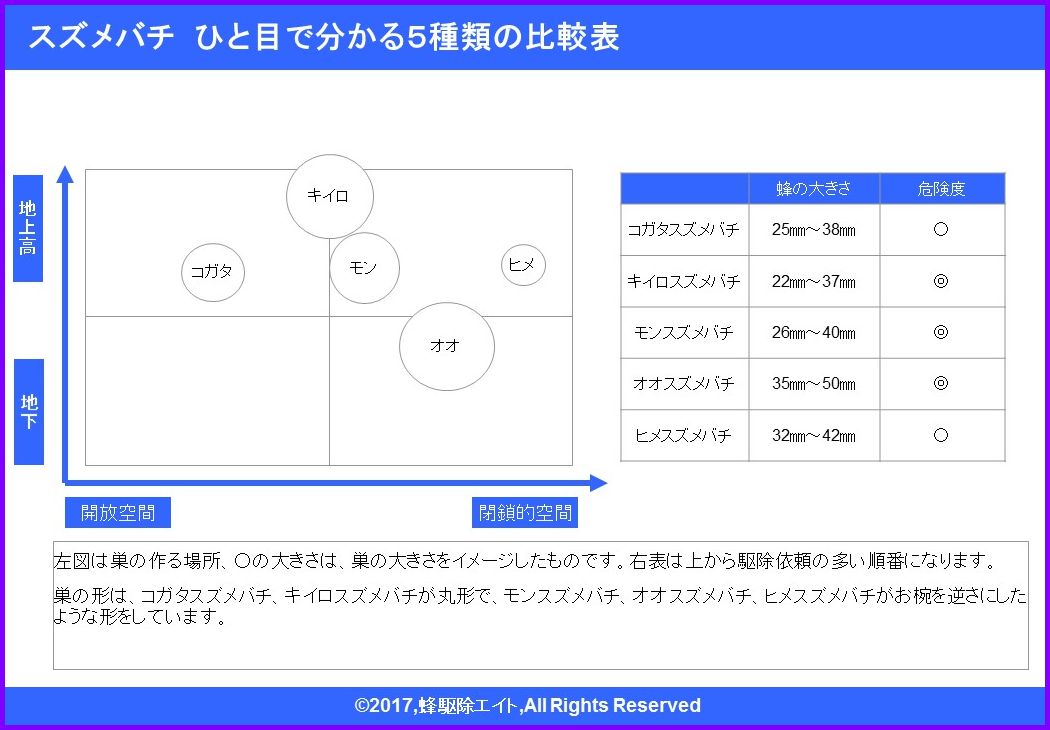Select the モンスズメバチ name cell
1050x730 pixels.
pos(684,332)
